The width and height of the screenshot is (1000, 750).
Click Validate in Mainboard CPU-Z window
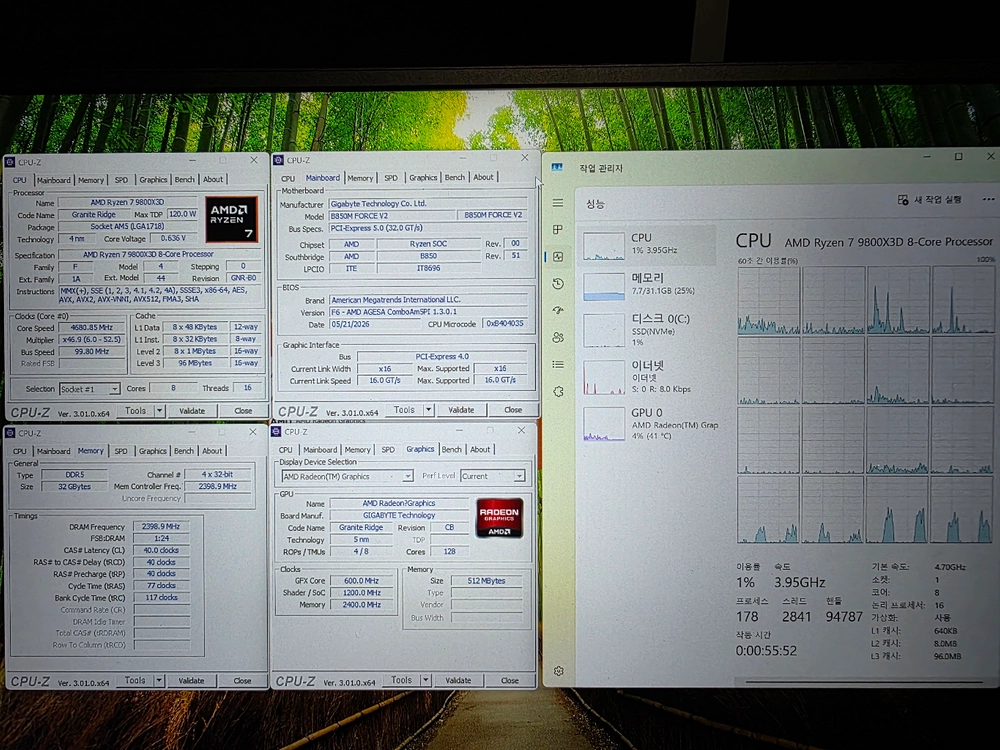click(461, 410)
